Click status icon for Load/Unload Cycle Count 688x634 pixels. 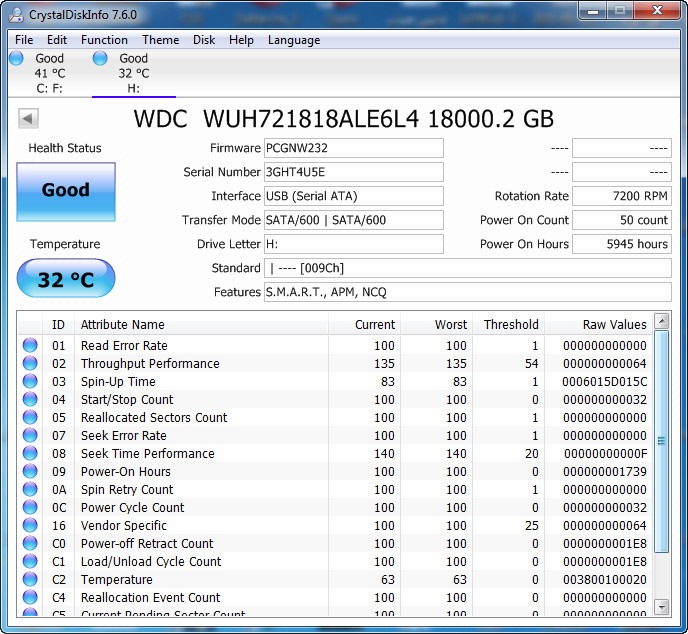pyautogui.click(x=30, y=561)
